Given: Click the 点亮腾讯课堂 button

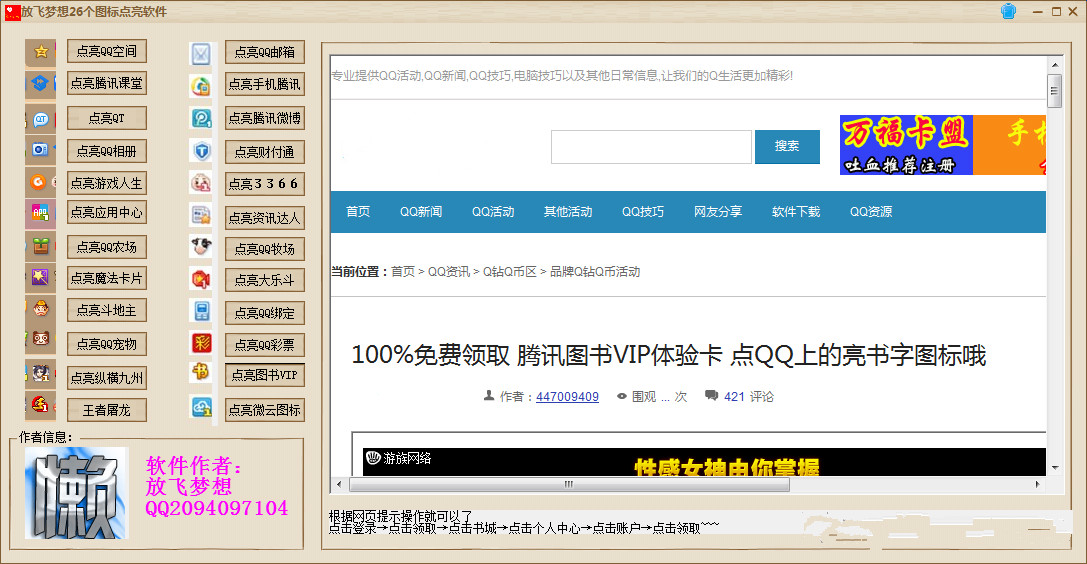Looking at the screenshot, I should point(107,83).
